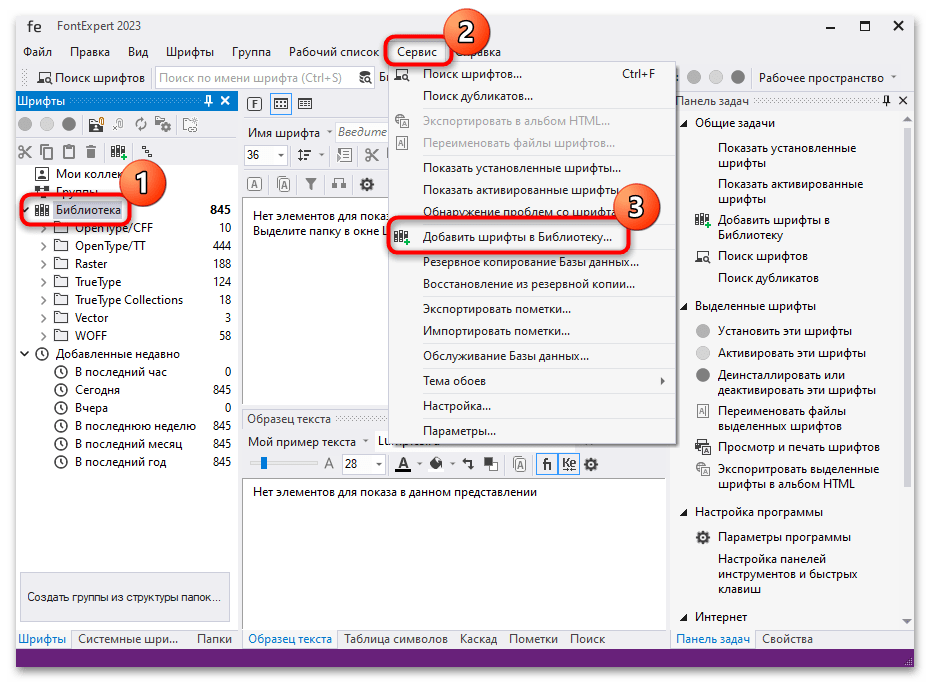Viewport: 930px width, 683px height.
Task: Click the cut scissors icon in Шрифты panel
Action: pyautogui.click(x=24, y=152)
